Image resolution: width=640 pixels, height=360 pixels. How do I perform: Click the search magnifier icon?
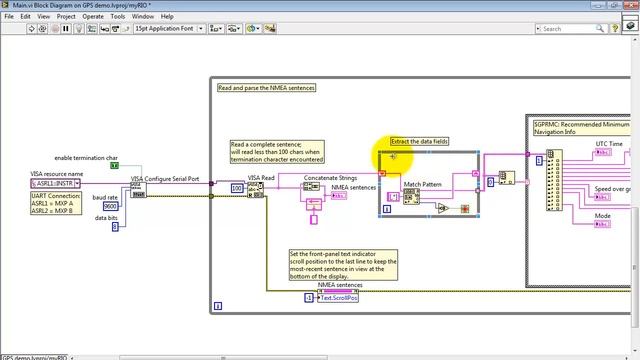[600, 29]
